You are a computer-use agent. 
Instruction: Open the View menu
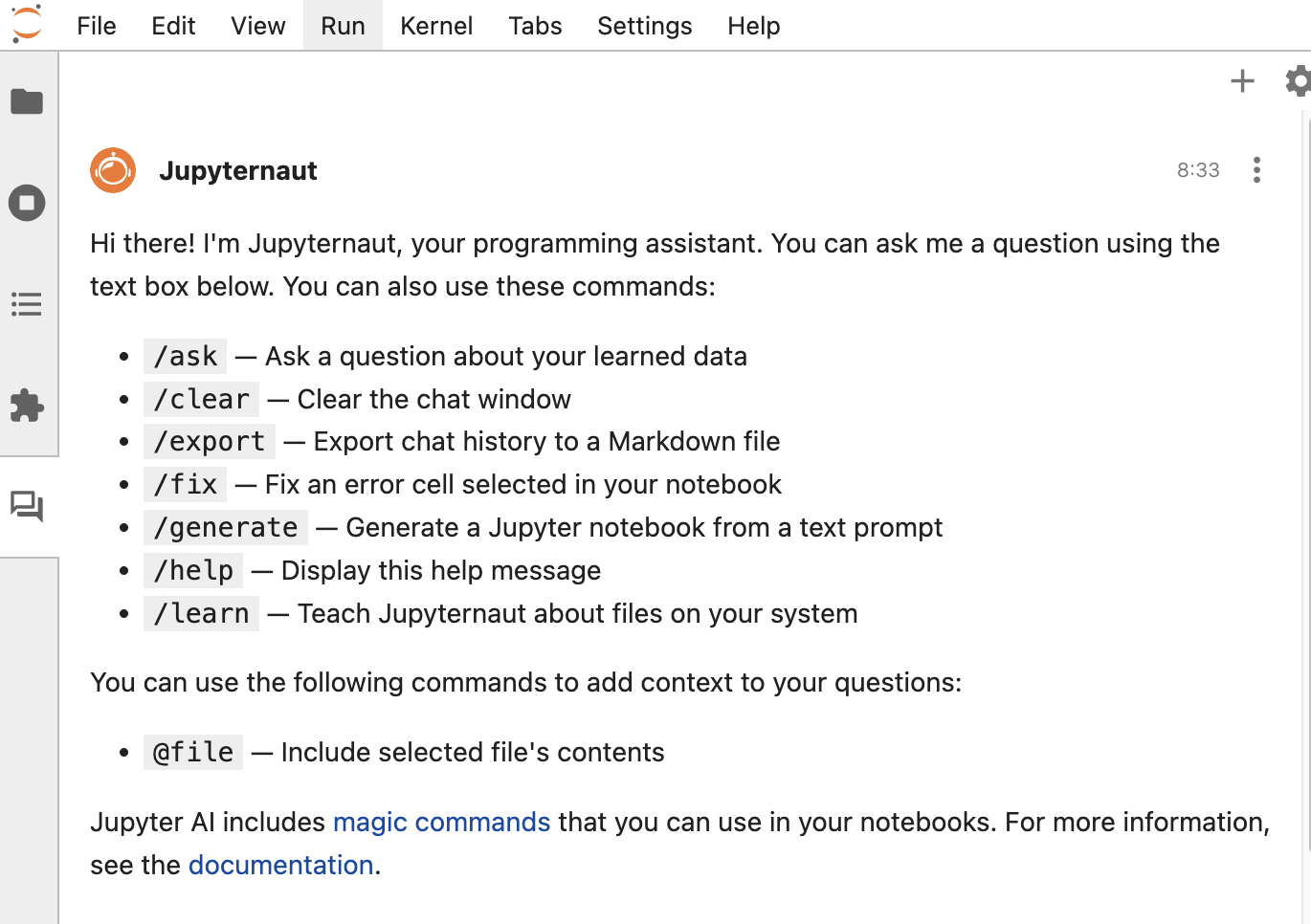point(258,26)
